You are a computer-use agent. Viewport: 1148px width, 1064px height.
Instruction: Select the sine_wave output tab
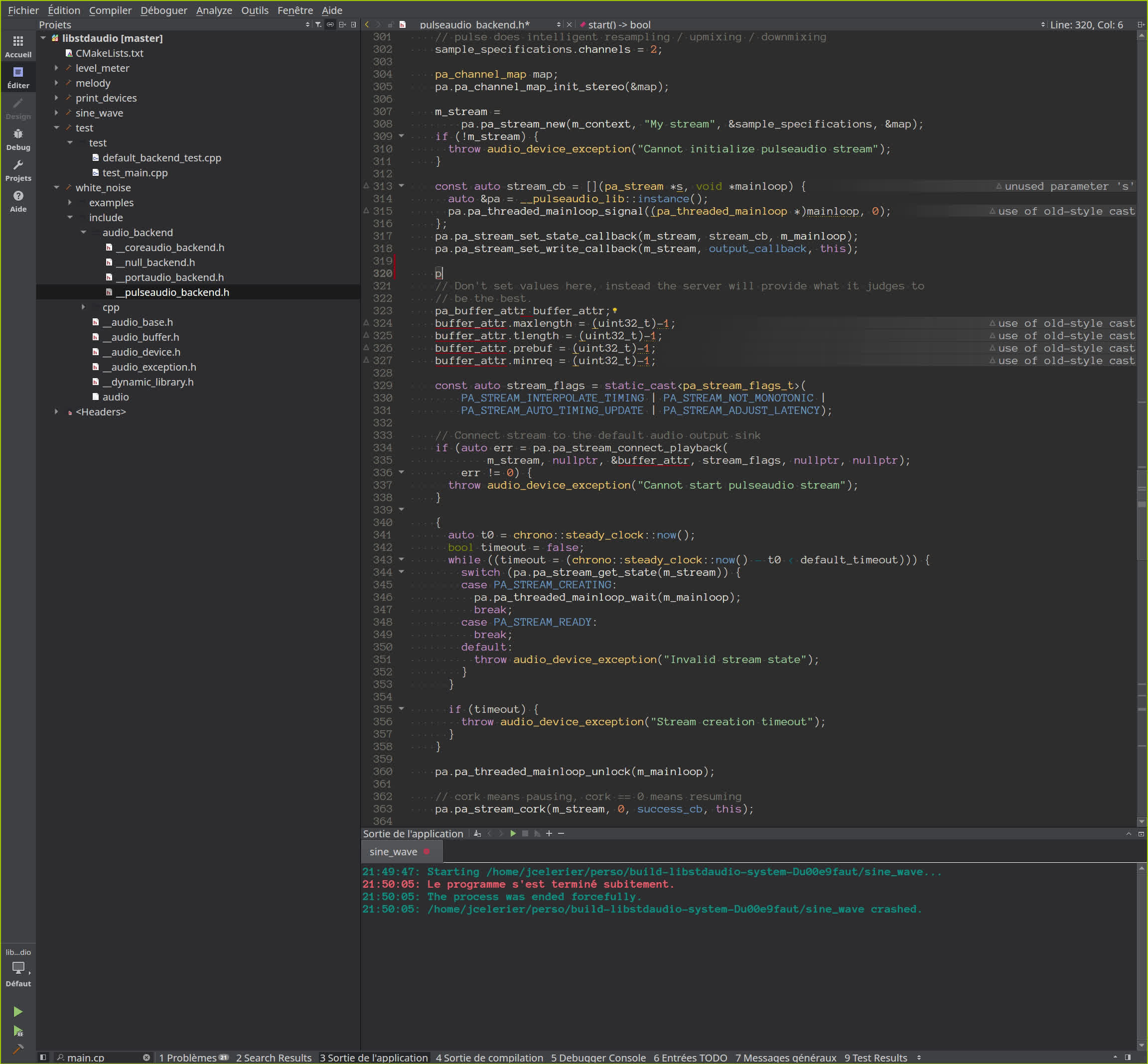tap(394, 851)
